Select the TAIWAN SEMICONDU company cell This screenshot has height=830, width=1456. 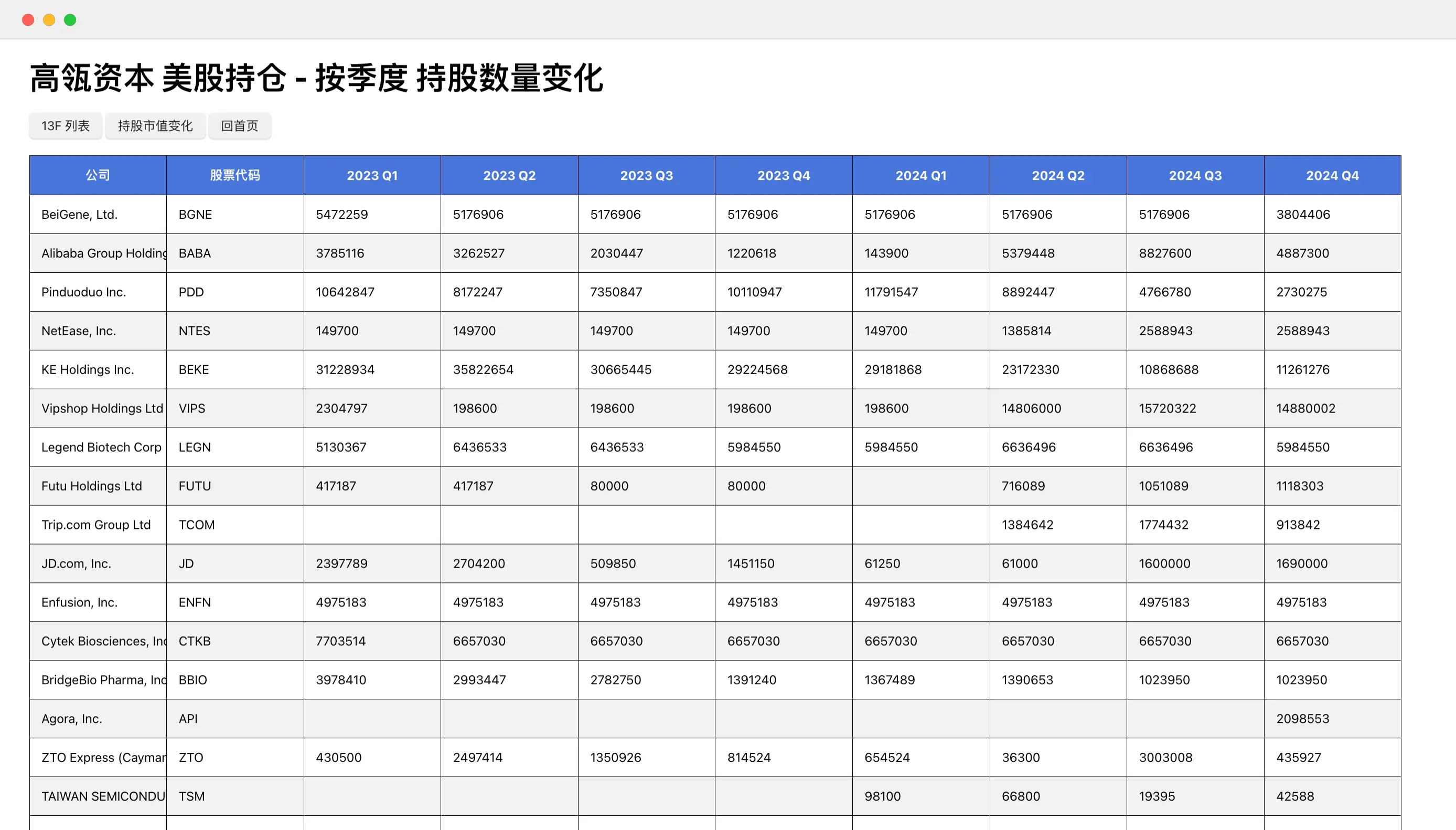coord(98,796)
